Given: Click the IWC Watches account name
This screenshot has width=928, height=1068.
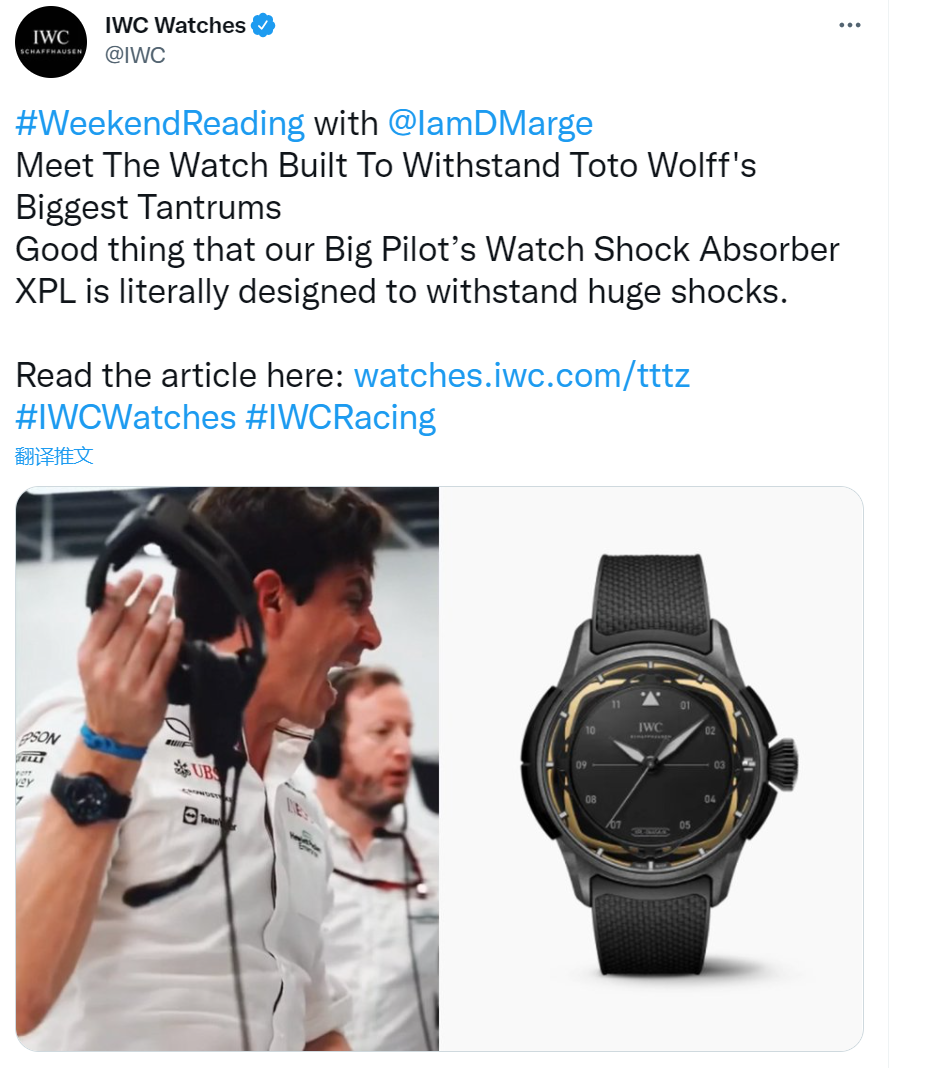Looking at the screenshot, I should (175, 25).
